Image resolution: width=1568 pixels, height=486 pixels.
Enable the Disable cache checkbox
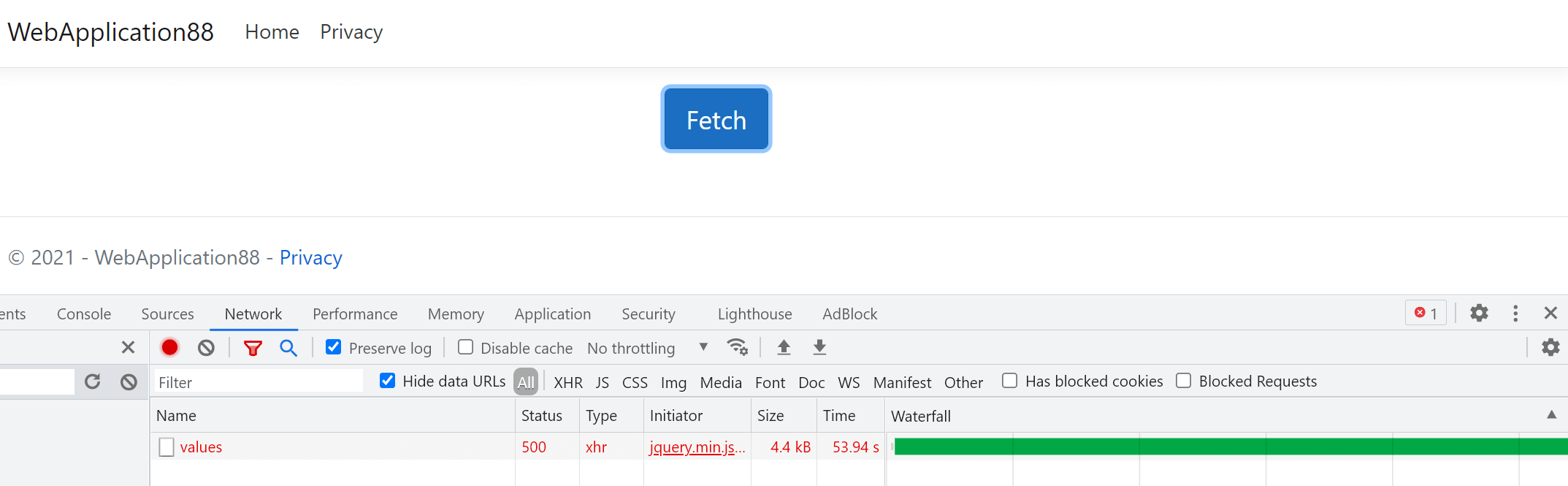(x=465, y=347)
